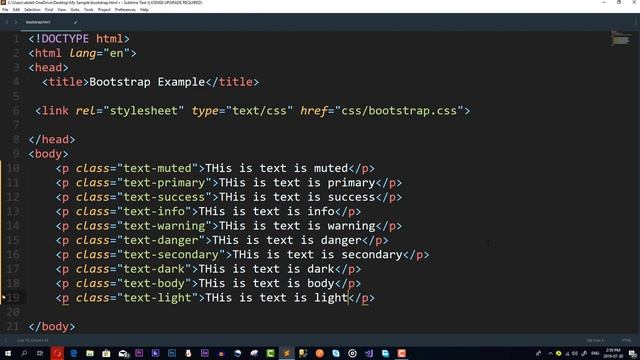Viewport: 640px width, 360px height.
Task: Open Visual Studio from the taskbar
Action: tap(369, 353)
